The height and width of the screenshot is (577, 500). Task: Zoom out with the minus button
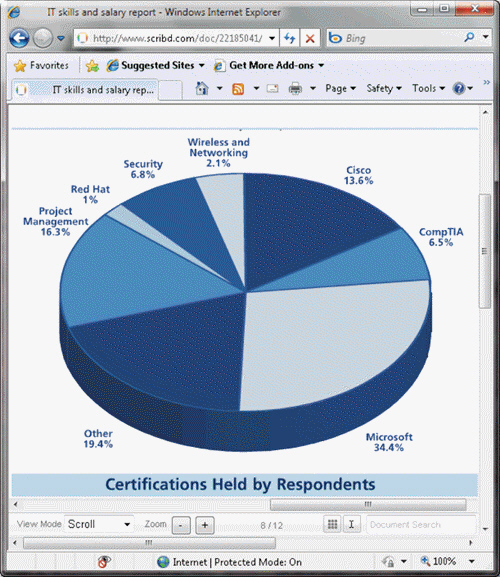181,525
